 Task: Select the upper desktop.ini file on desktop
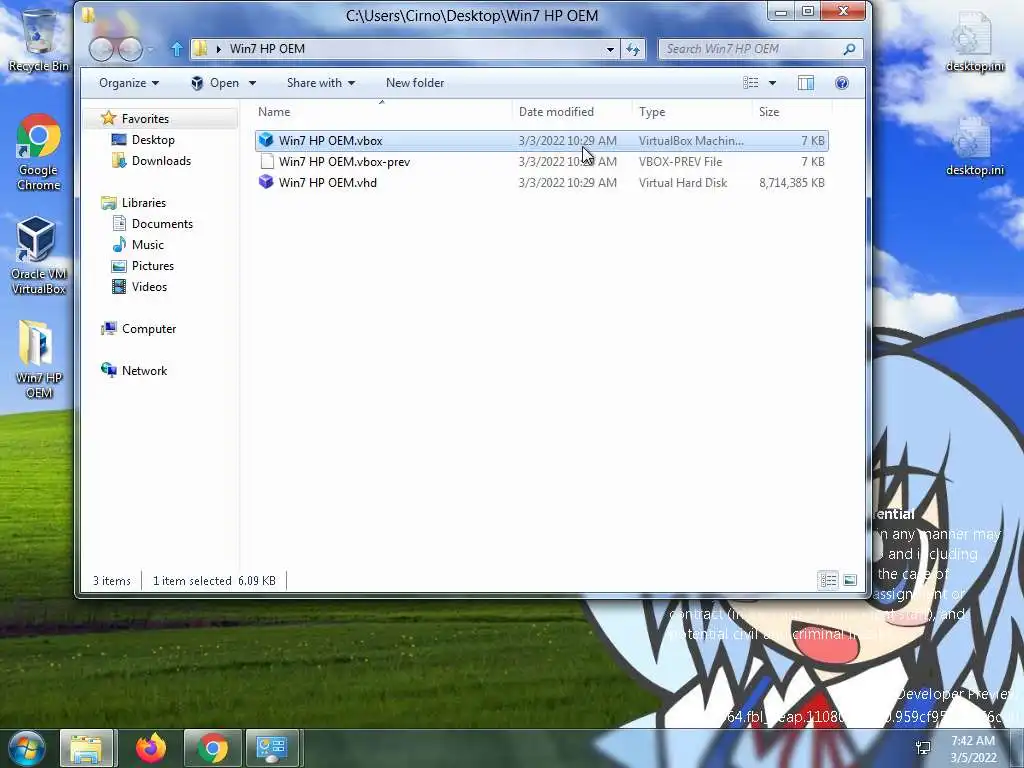coord(975,42)
